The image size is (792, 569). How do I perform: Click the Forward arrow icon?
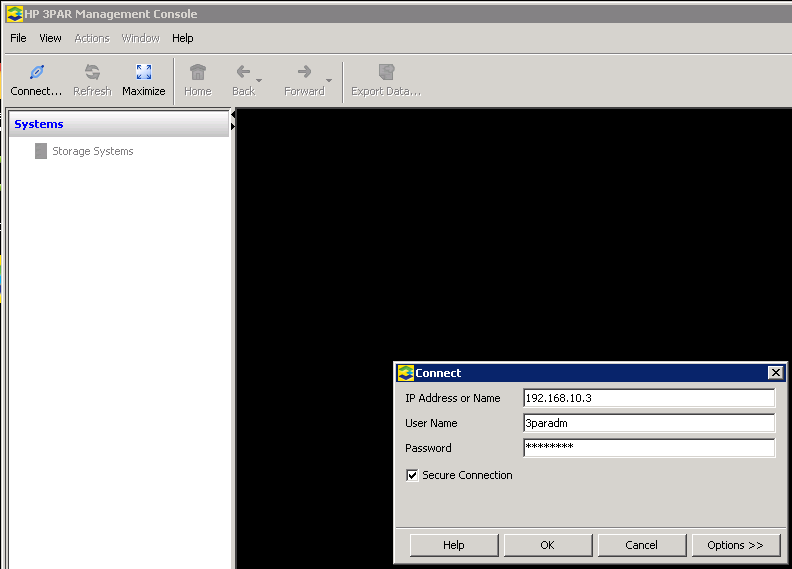(x=304, y=72)
